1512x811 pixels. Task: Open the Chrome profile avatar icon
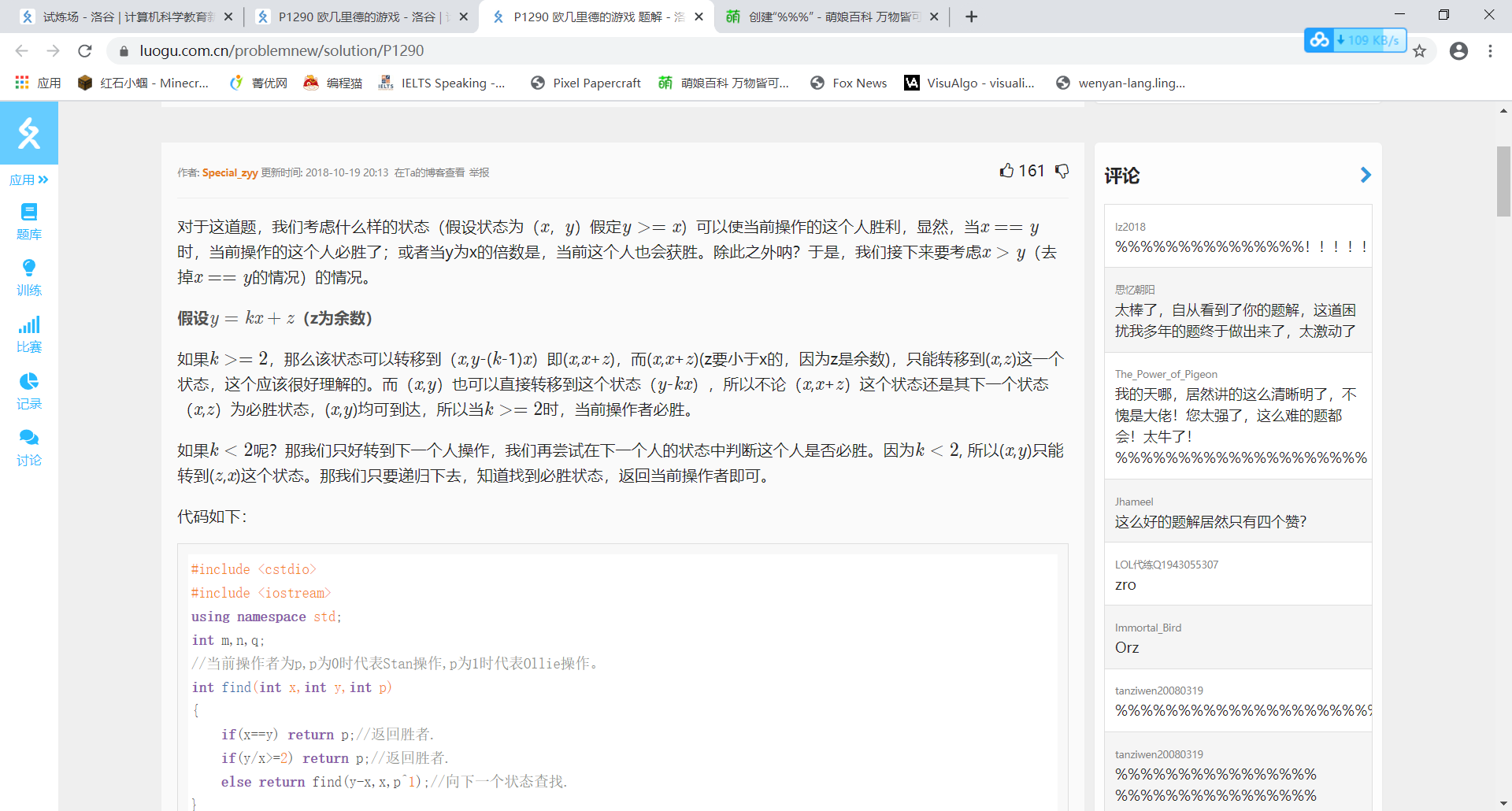[1458, 51]
